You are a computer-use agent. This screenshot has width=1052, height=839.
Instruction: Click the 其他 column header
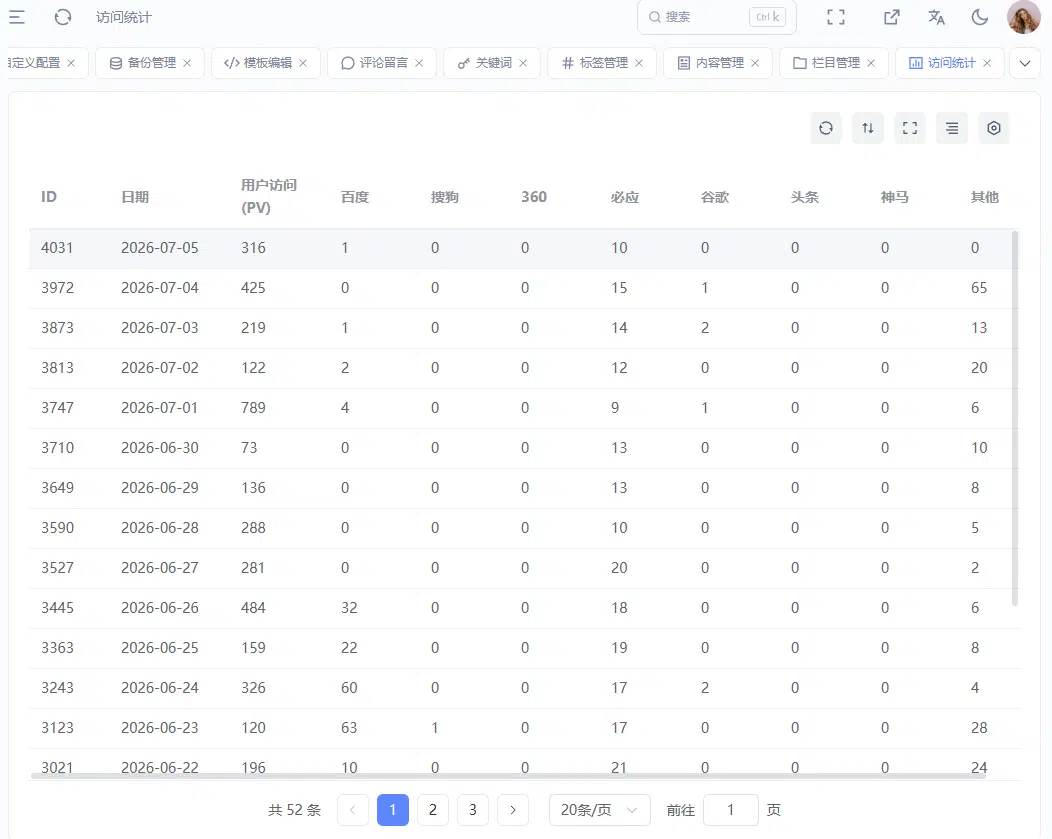tap(985, 197)
